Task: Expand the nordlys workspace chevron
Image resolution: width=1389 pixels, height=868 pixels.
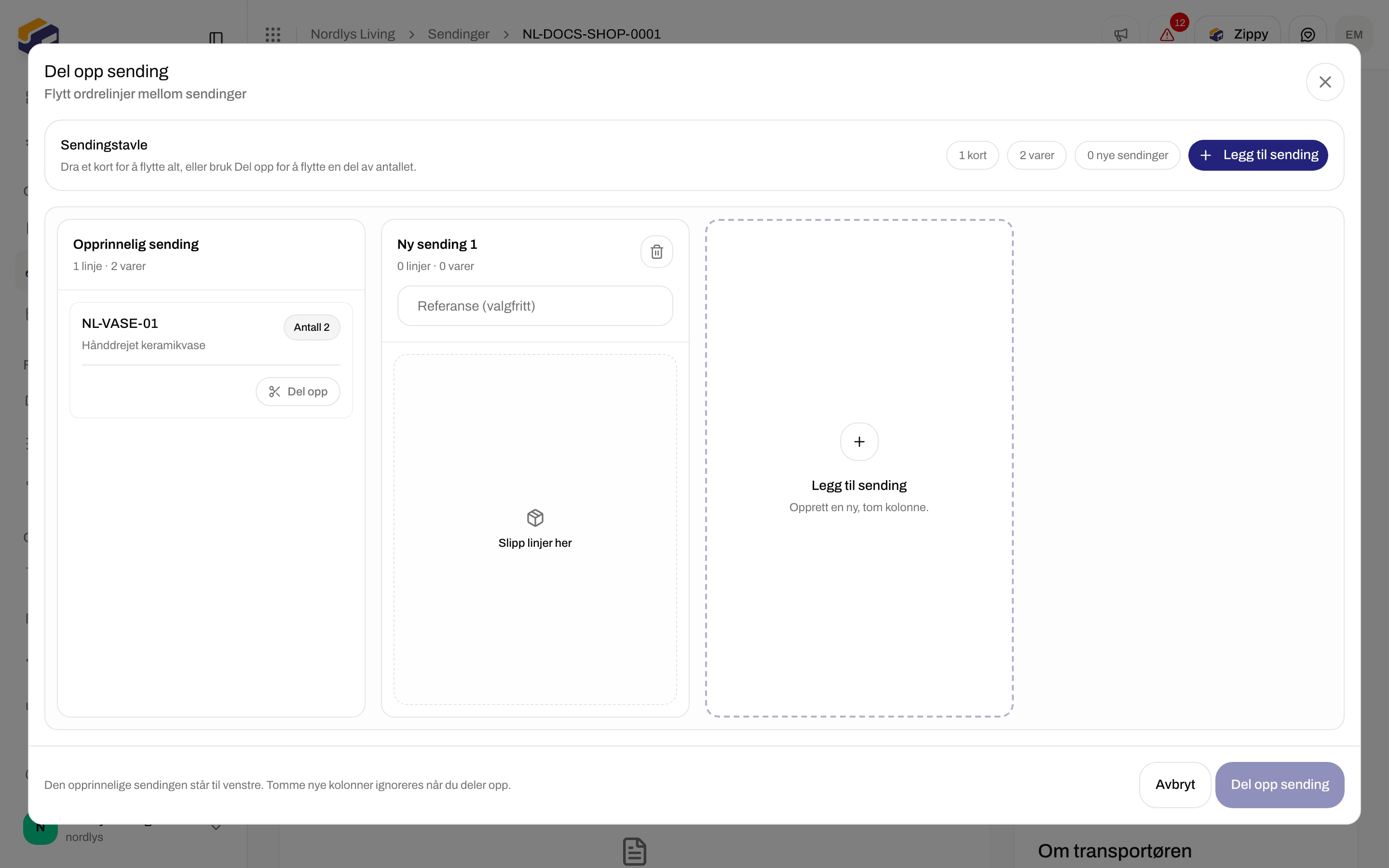Action: click(x=216, y=828)
